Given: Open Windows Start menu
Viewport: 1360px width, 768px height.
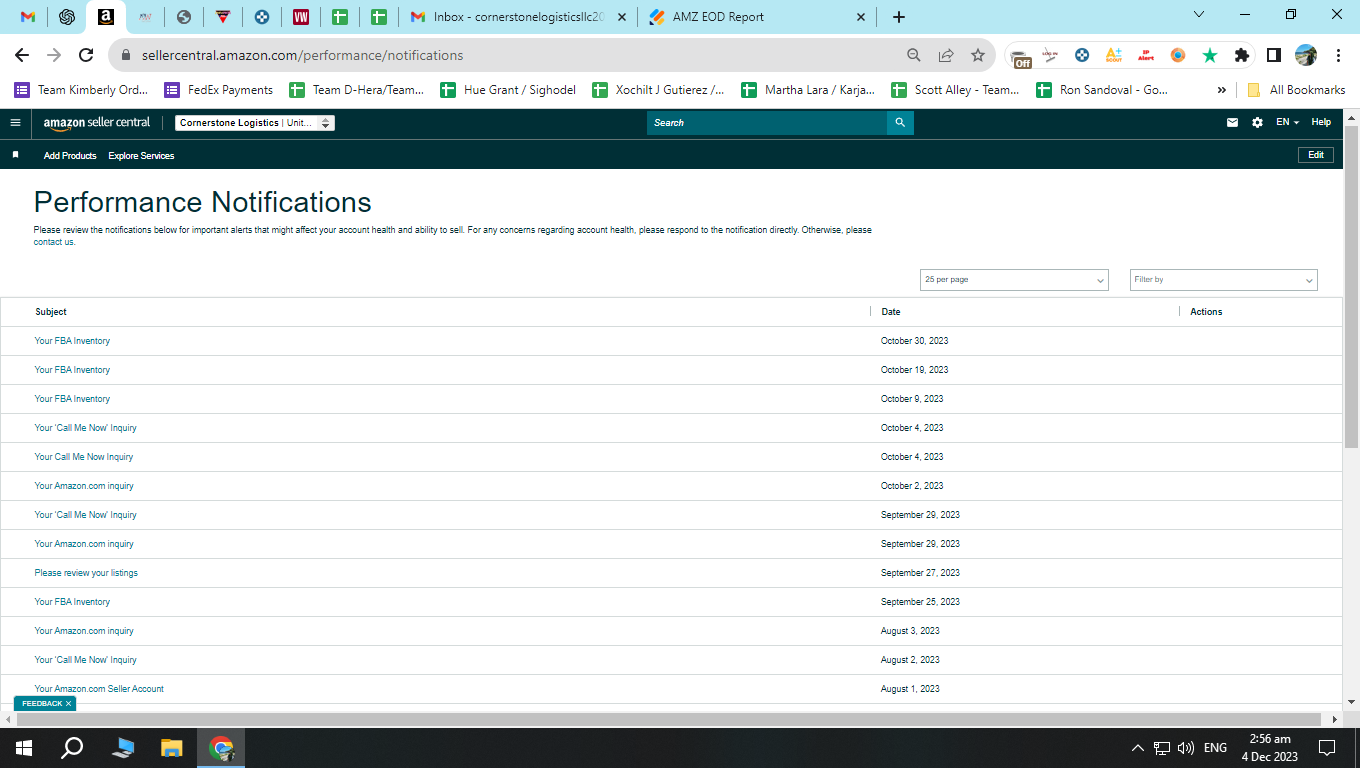Looking at the screenshot, I should coord(24,748).
